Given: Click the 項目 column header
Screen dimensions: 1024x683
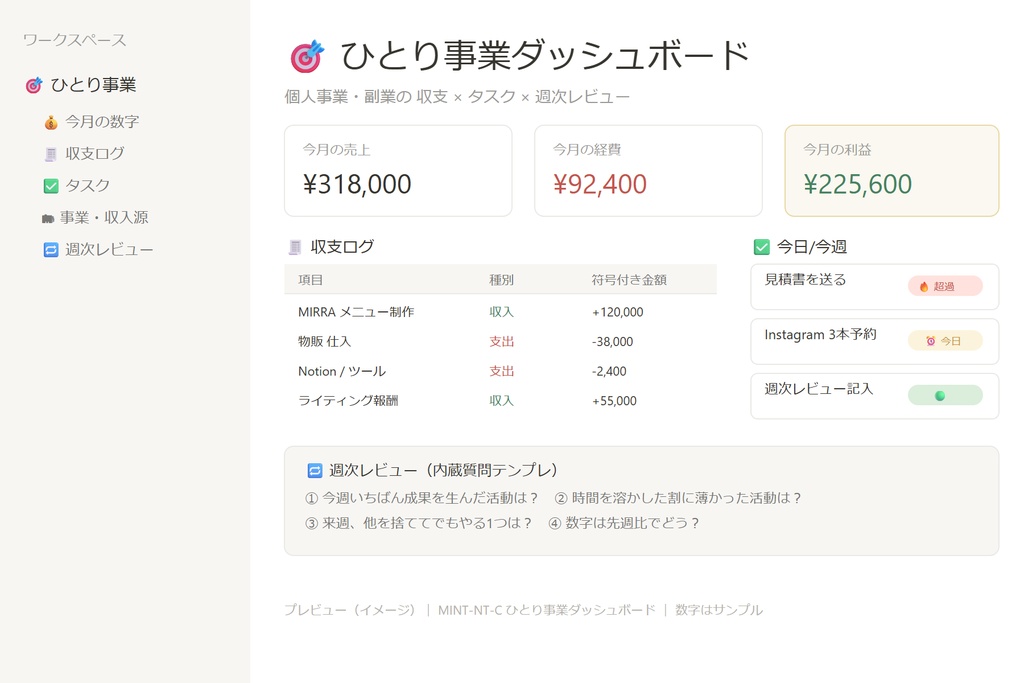Looking at the screenshot, I should click(311, 280).
